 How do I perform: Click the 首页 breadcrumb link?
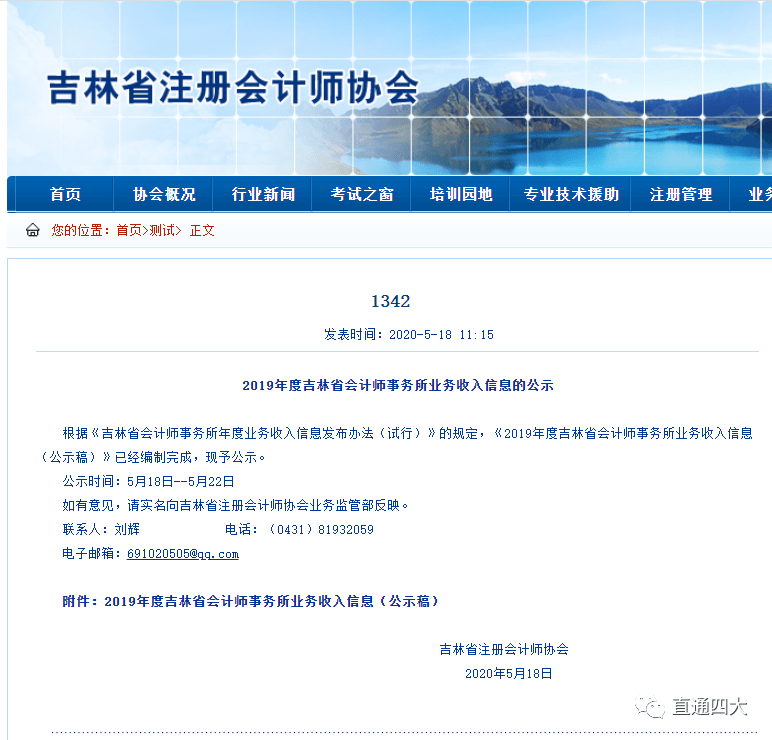click(129, 230)
